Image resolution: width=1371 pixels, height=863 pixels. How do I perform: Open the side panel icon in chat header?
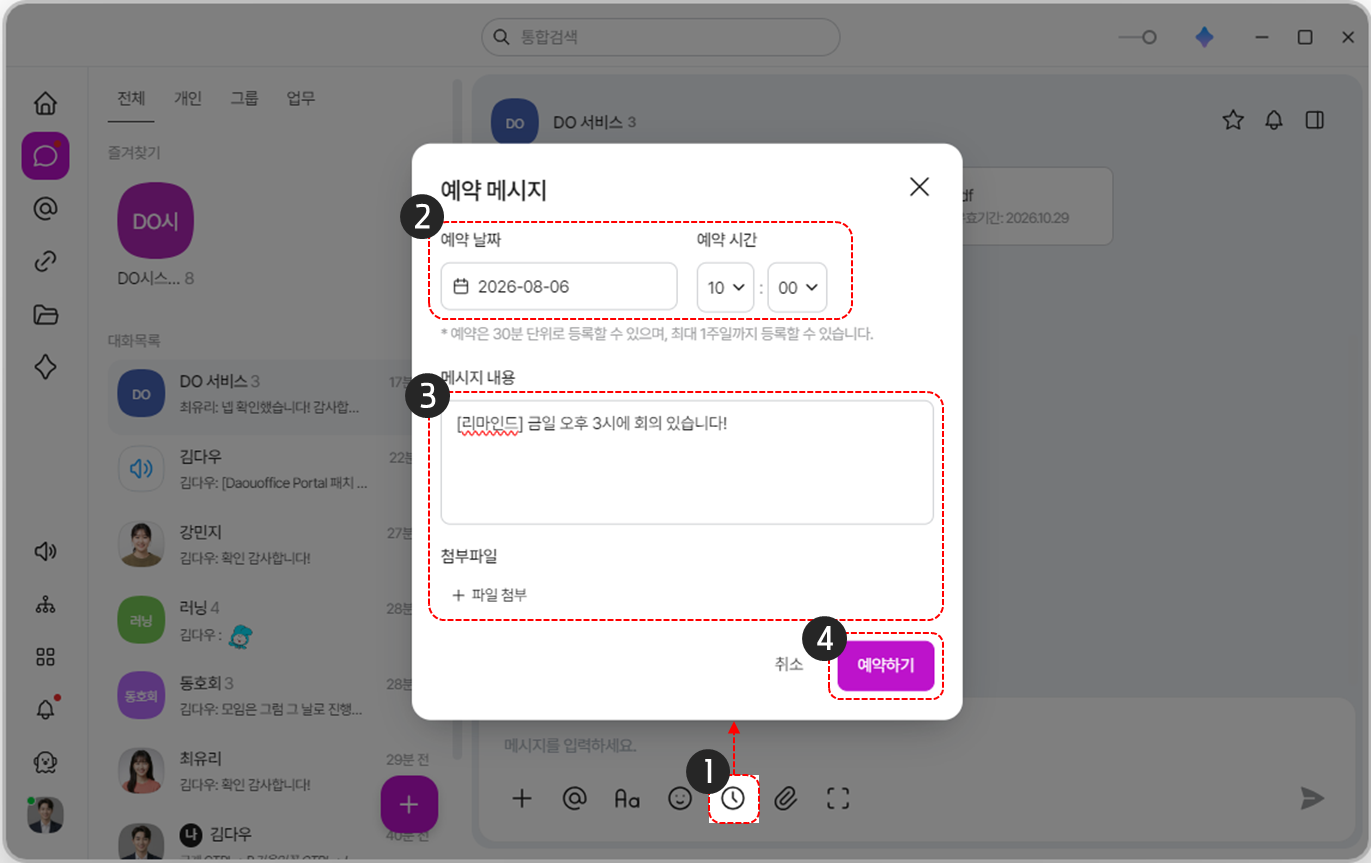[1315, 120]
